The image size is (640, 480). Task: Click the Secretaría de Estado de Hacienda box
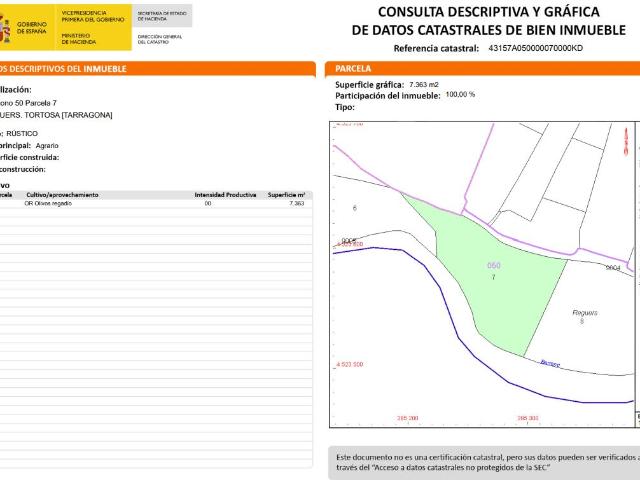[162, 14]
